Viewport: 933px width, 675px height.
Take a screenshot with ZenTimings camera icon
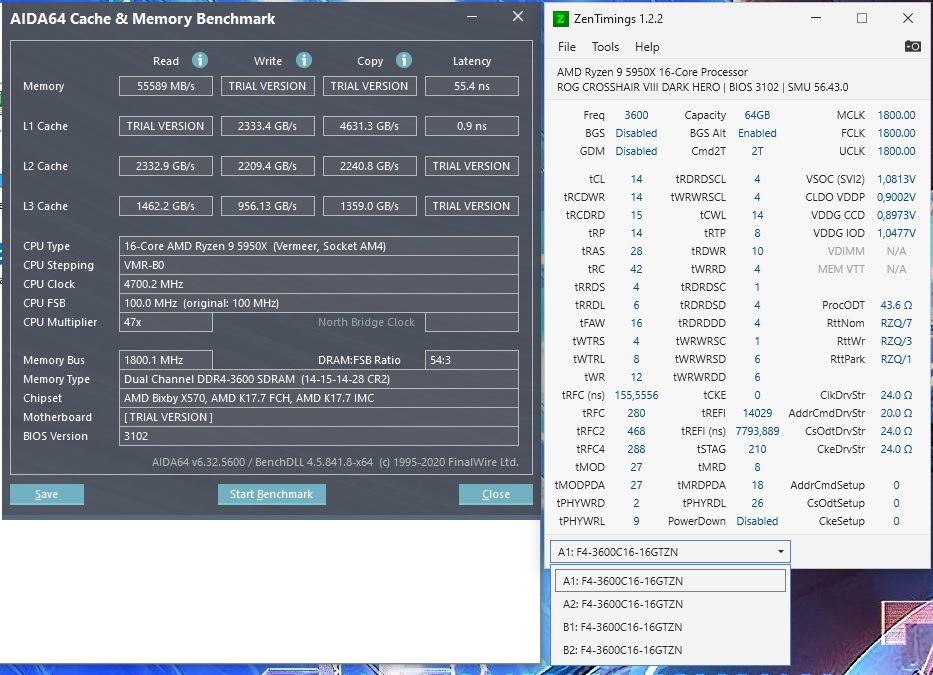(x=912, y=46)
